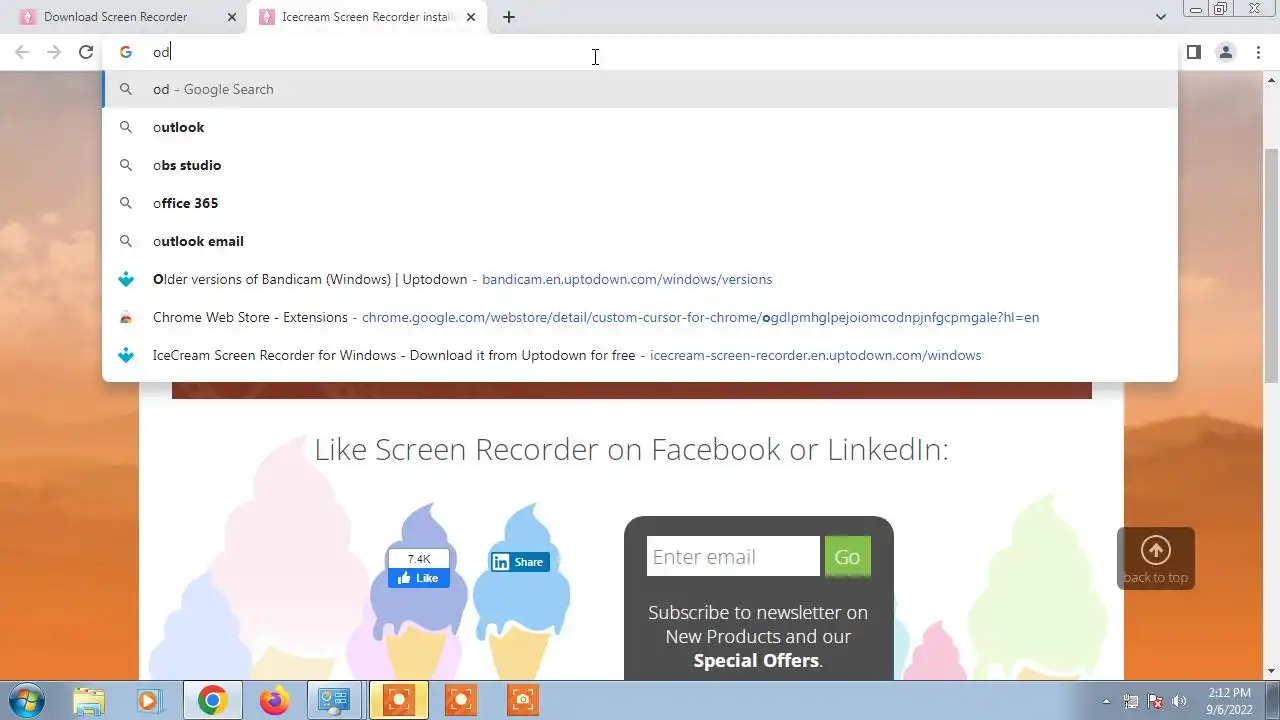Click Uptodown icon beside IceCream suggestion
The width and height of the screenshot is (1280, 720).
[x=126, y=355]
